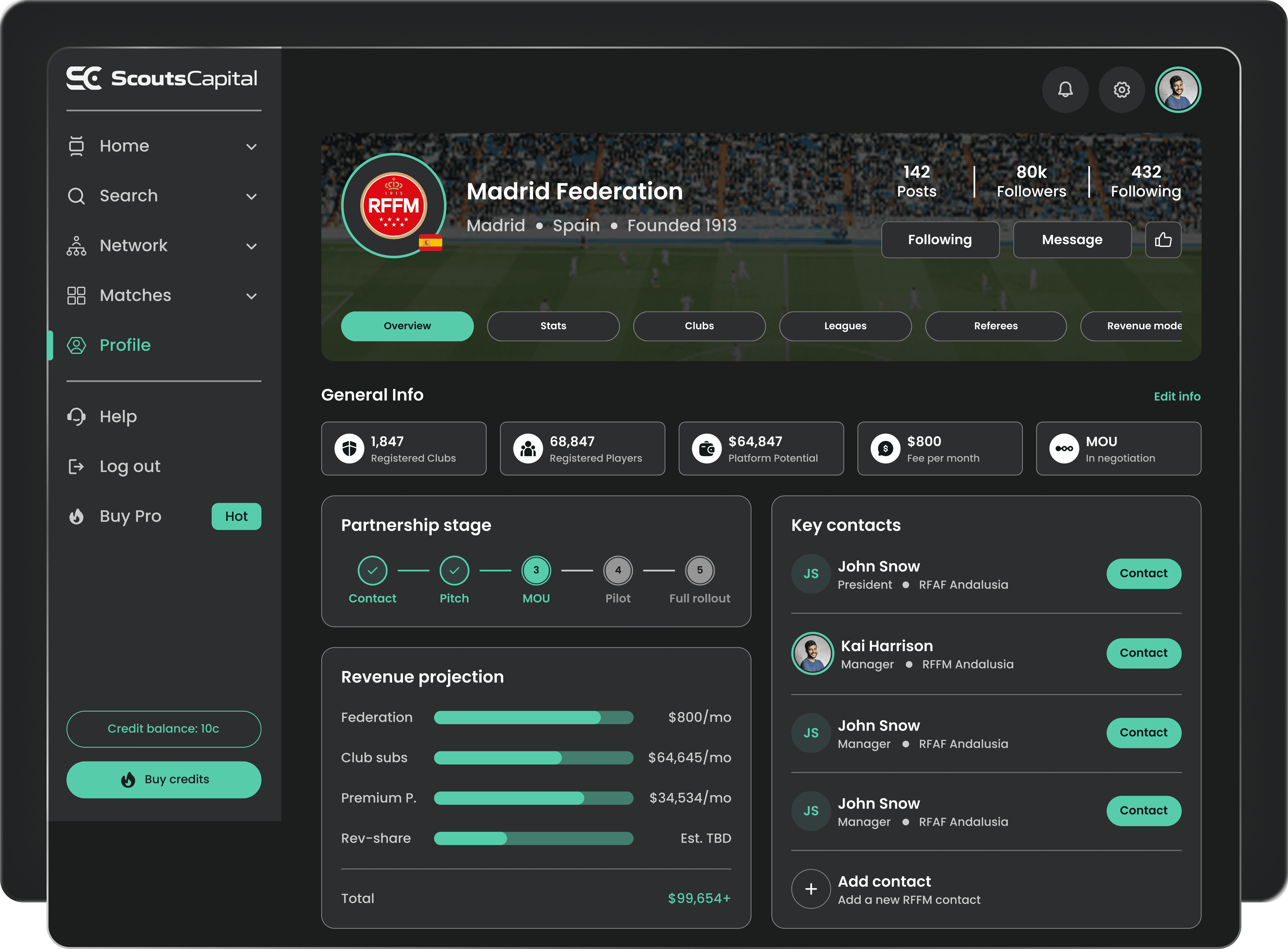The width and height of the screenshot is (1288, 949).
Task: Switch to the Clubs tab
Action: [699, 326]
